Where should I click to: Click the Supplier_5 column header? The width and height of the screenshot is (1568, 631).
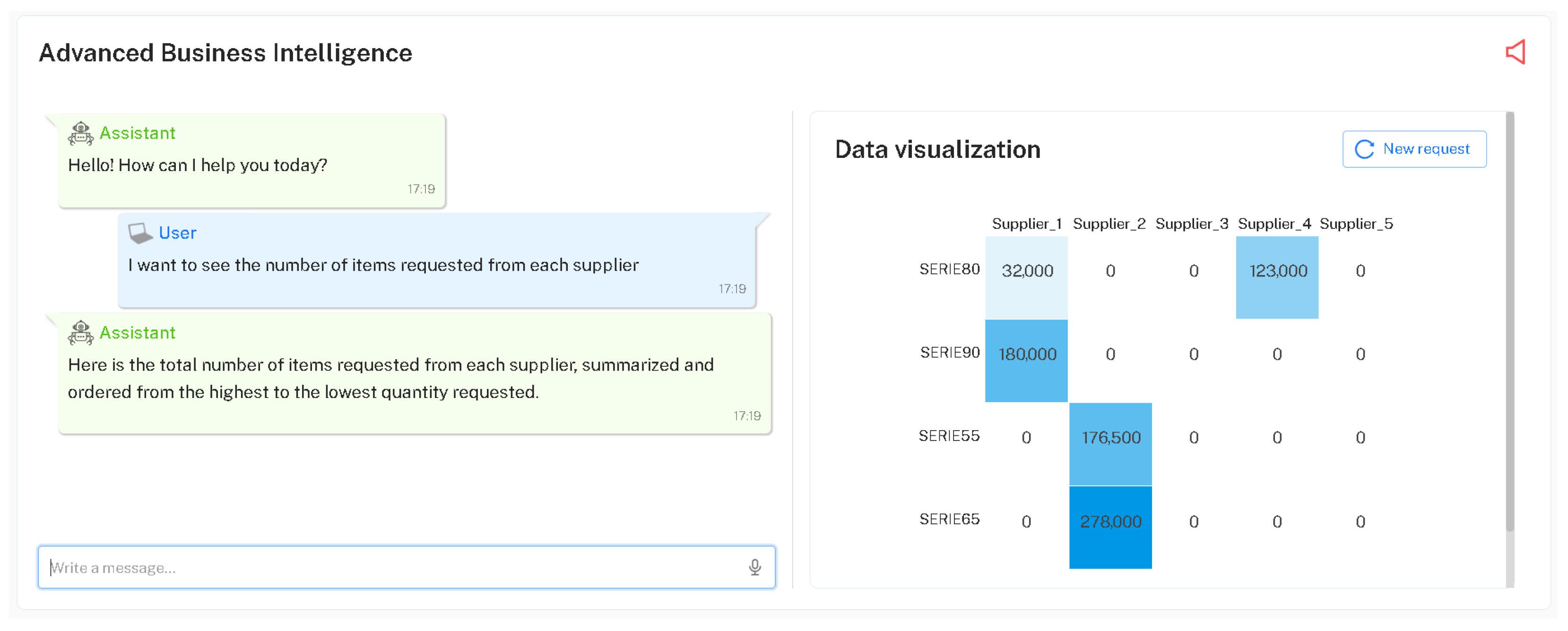pyautogui.click(x=1356, y=224)
